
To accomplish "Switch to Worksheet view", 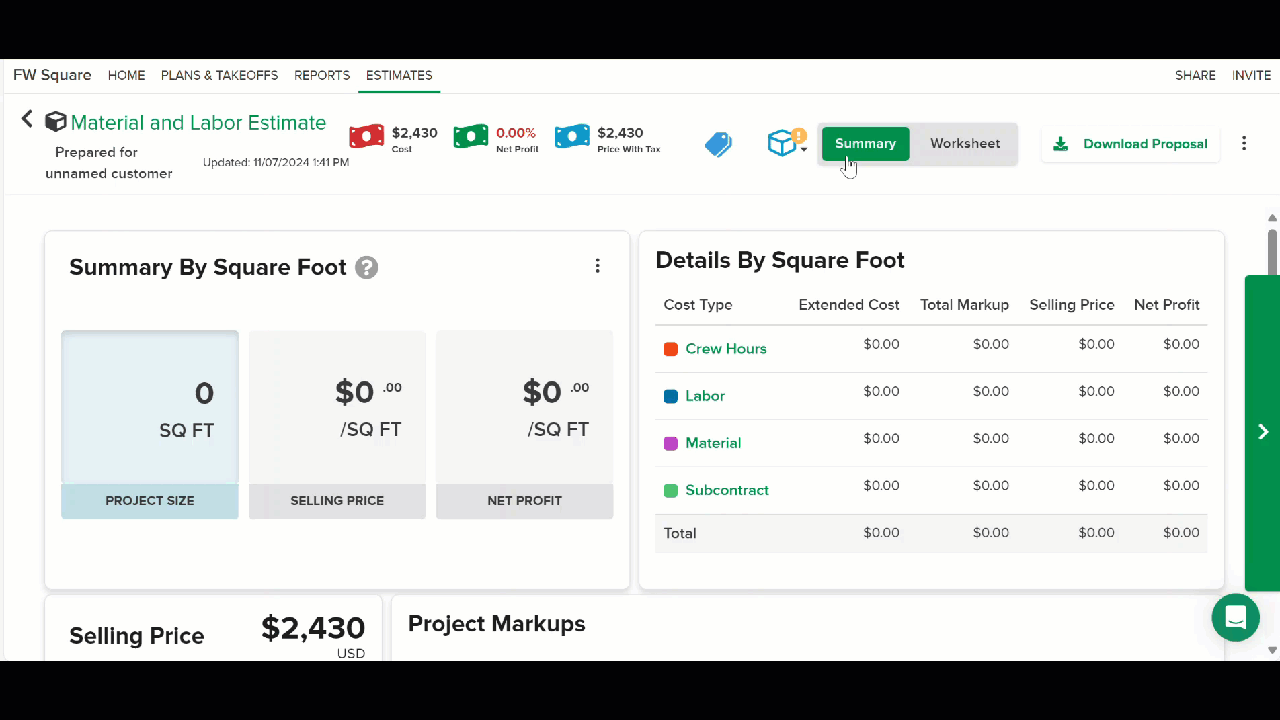I will pos(965,143).
